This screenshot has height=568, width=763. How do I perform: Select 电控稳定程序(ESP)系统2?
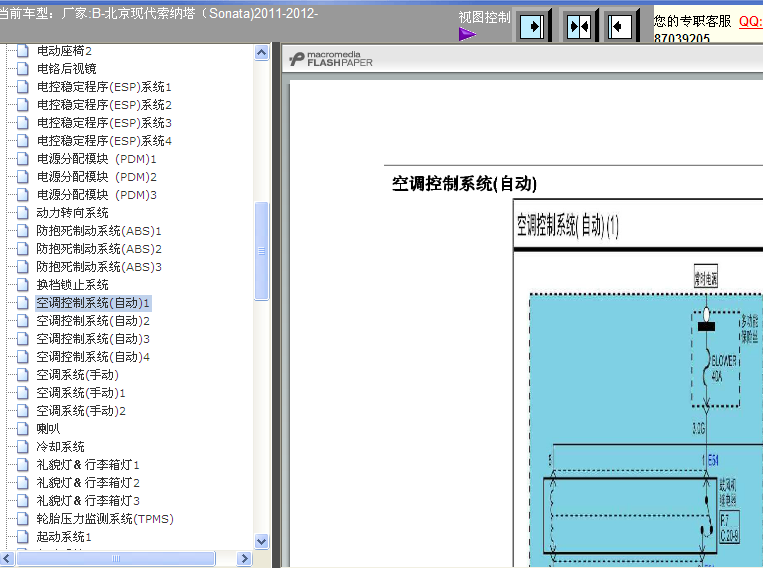point(104,105)
